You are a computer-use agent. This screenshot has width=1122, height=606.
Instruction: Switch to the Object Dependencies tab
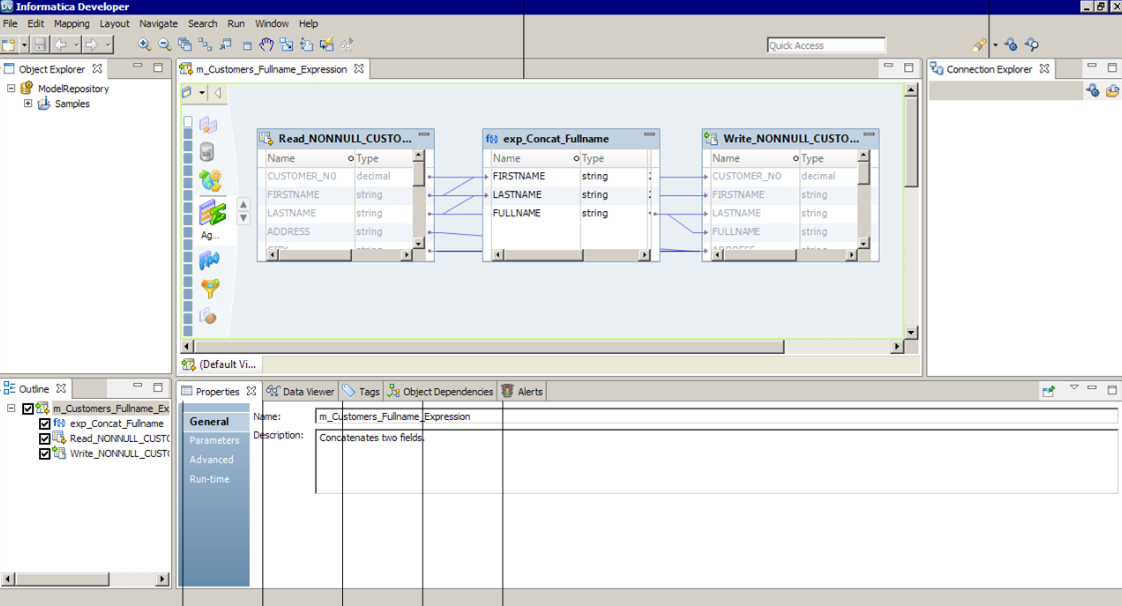click(x=440, y=391)
